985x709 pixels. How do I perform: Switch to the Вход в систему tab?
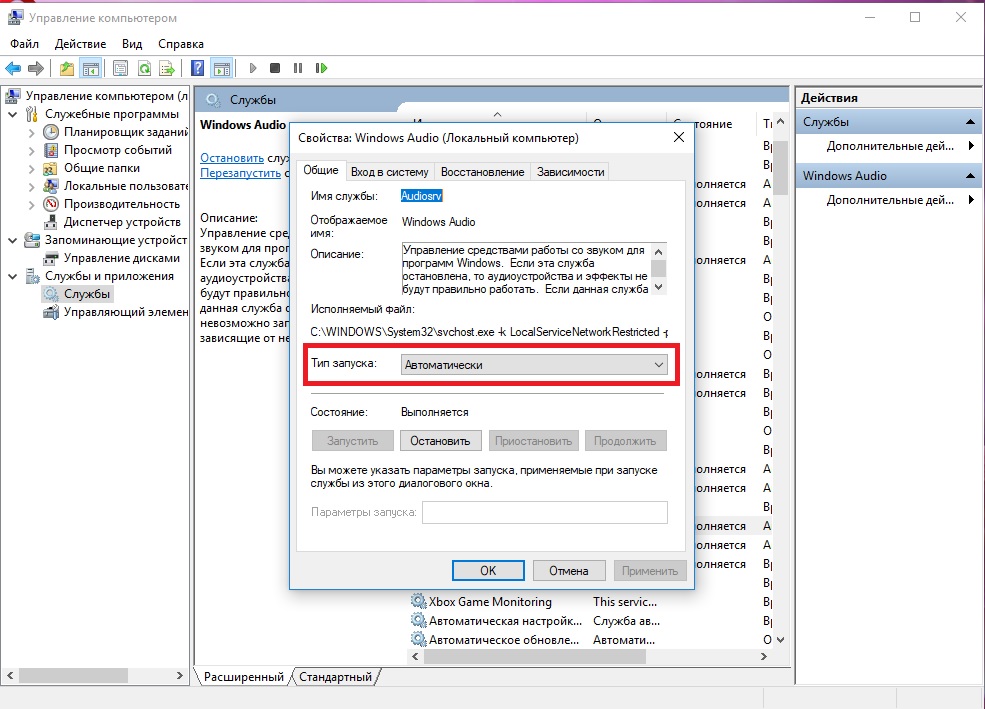[389, 172]
